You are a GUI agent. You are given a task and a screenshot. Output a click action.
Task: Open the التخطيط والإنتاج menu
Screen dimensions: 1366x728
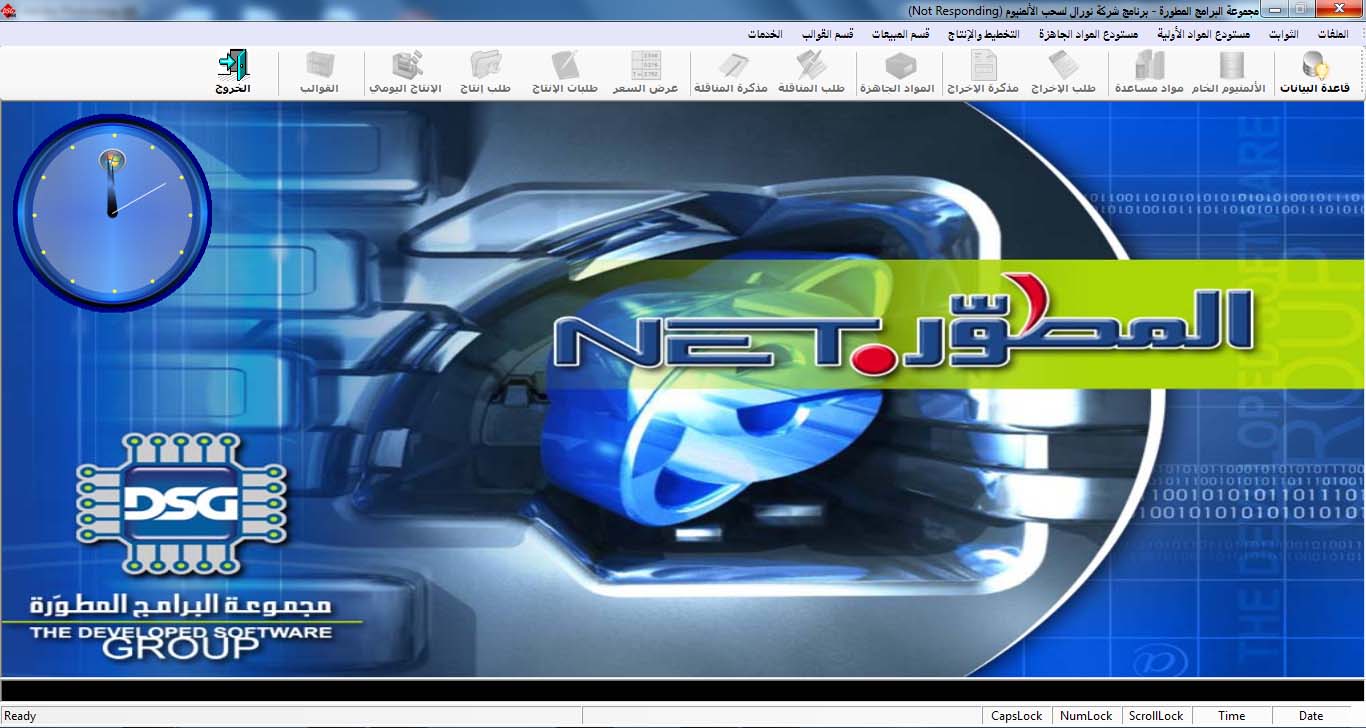[984, 34]
